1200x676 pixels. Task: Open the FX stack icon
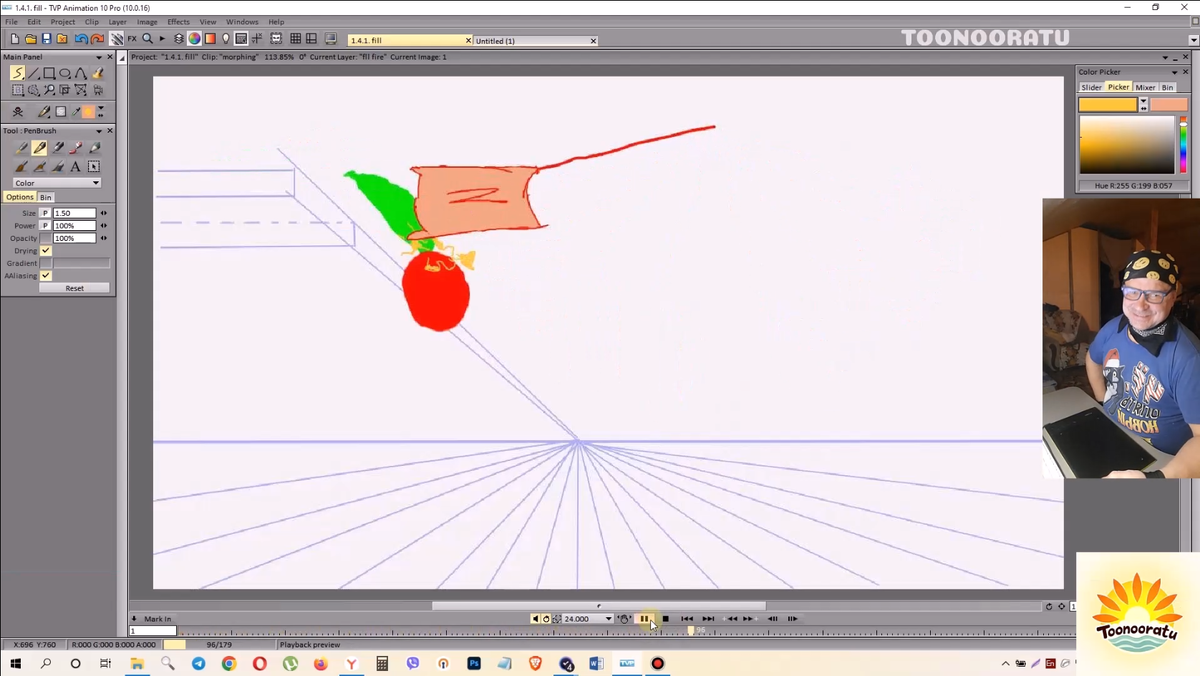click(x=132, y=39)
